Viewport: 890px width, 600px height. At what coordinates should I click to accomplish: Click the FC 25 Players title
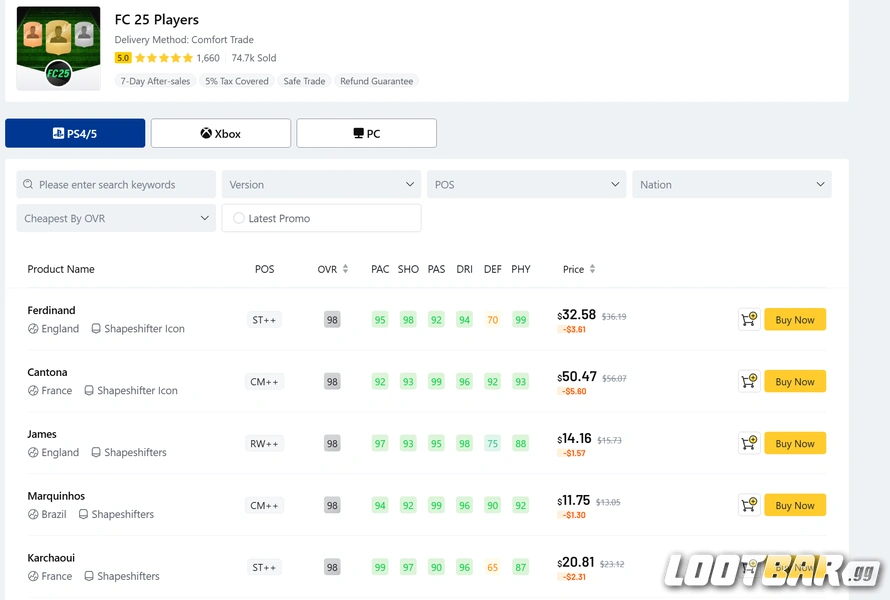coord(157,20)
